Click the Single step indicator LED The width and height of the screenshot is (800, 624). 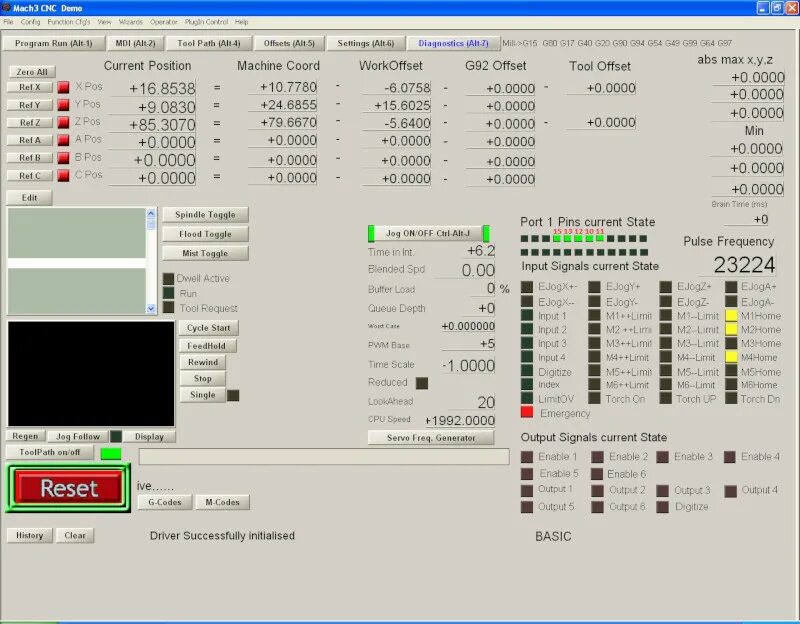233,395
